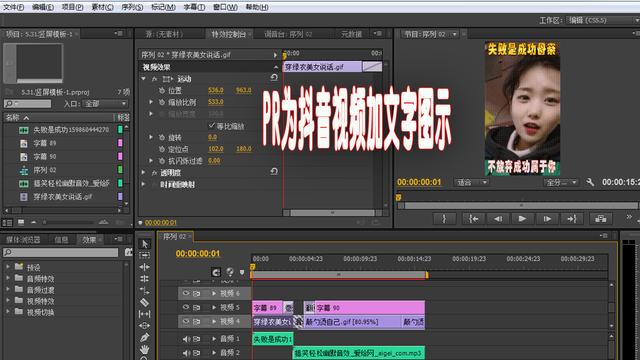
Task: Toggle the timeline Snap magnet icon
Action: (216, 272)
